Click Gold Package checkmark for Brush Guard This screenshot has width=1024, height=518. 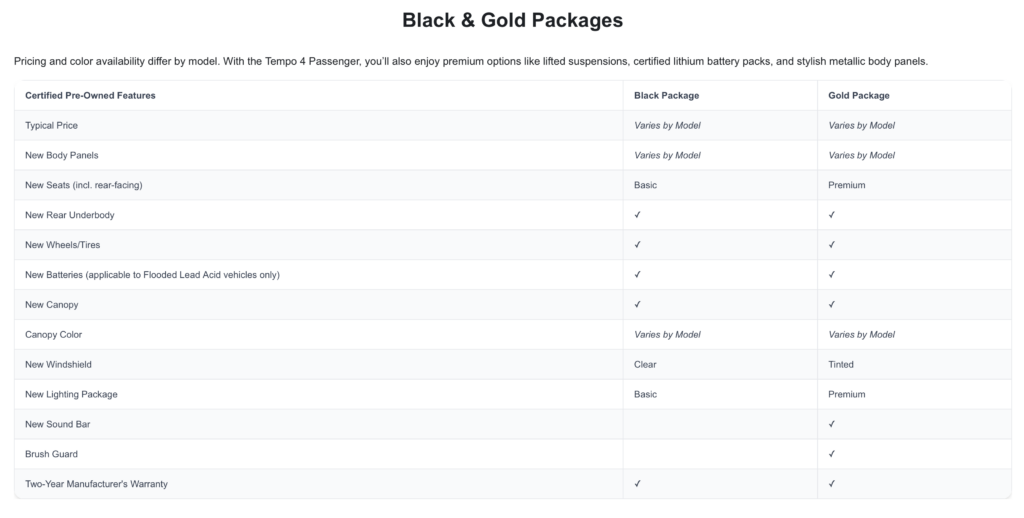[x=832, y=454]
